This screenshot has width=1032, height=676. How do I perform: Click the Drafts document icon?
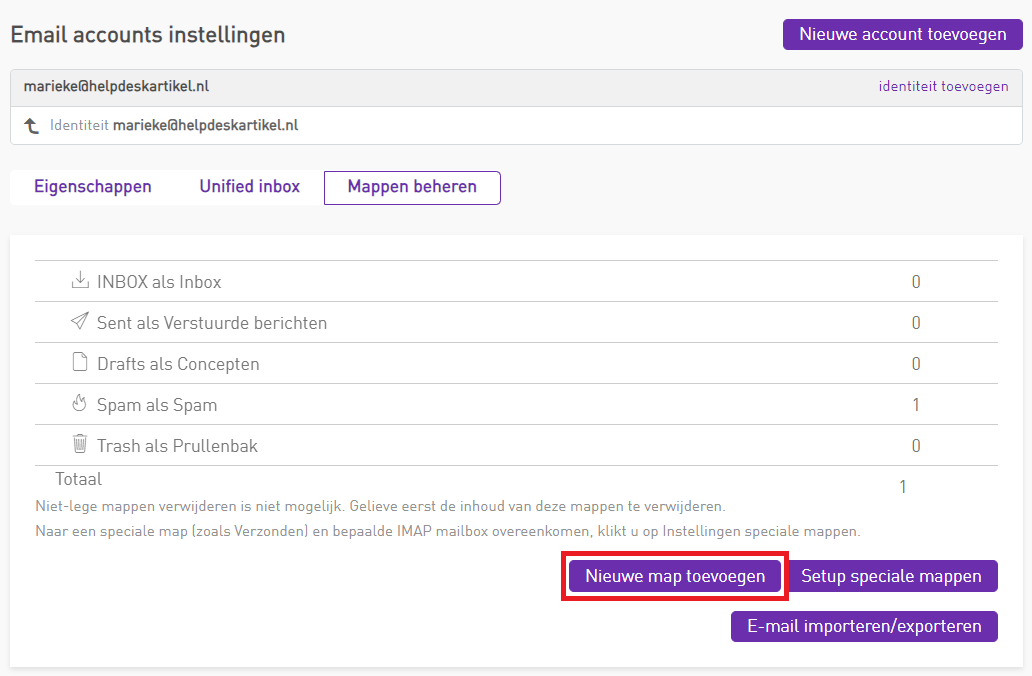pyautogui.click(x=80, y=363)
